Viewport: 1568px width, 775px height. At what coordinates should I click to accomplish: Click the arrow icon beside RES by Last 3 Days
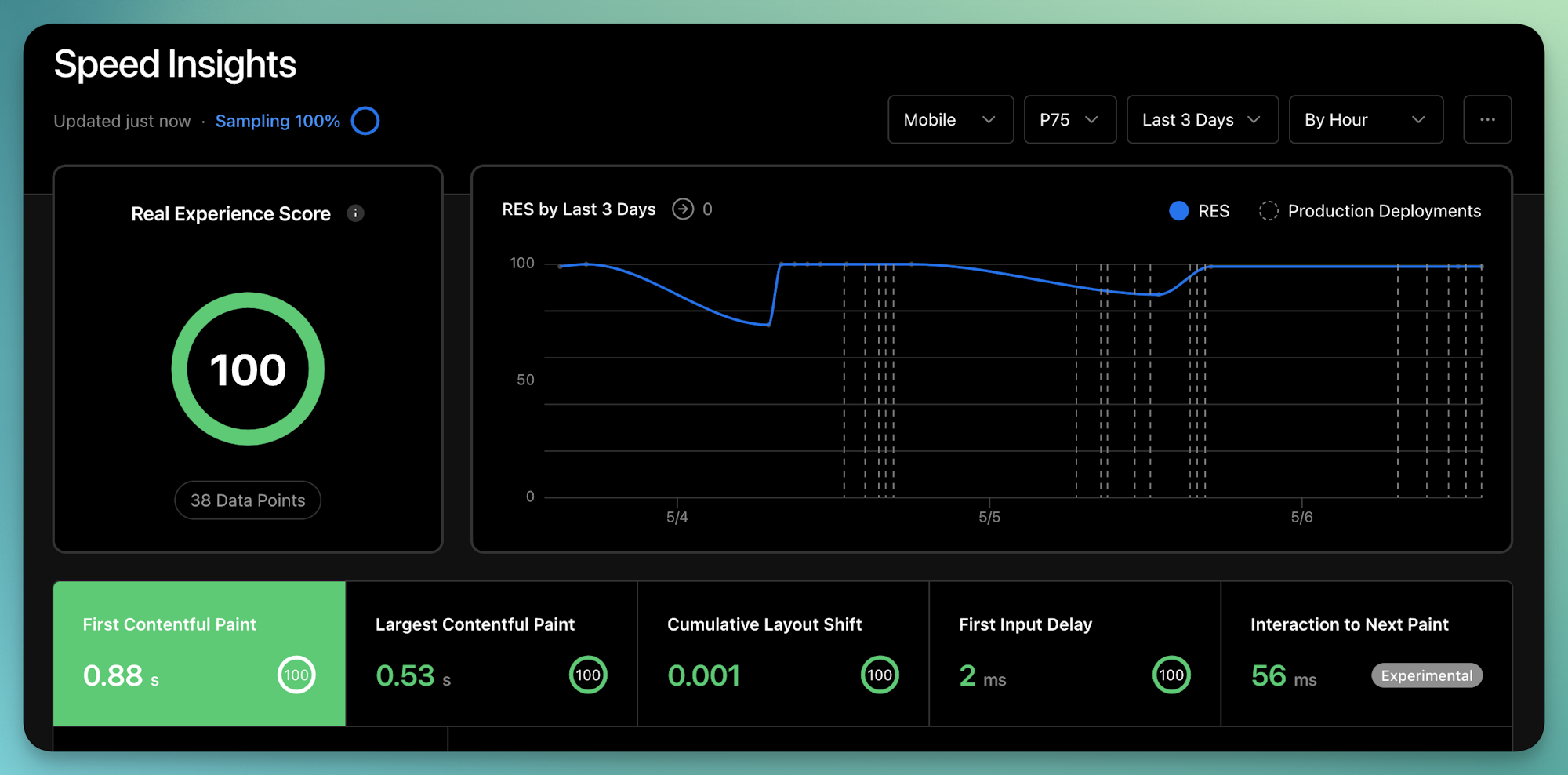tap(683, 209)
